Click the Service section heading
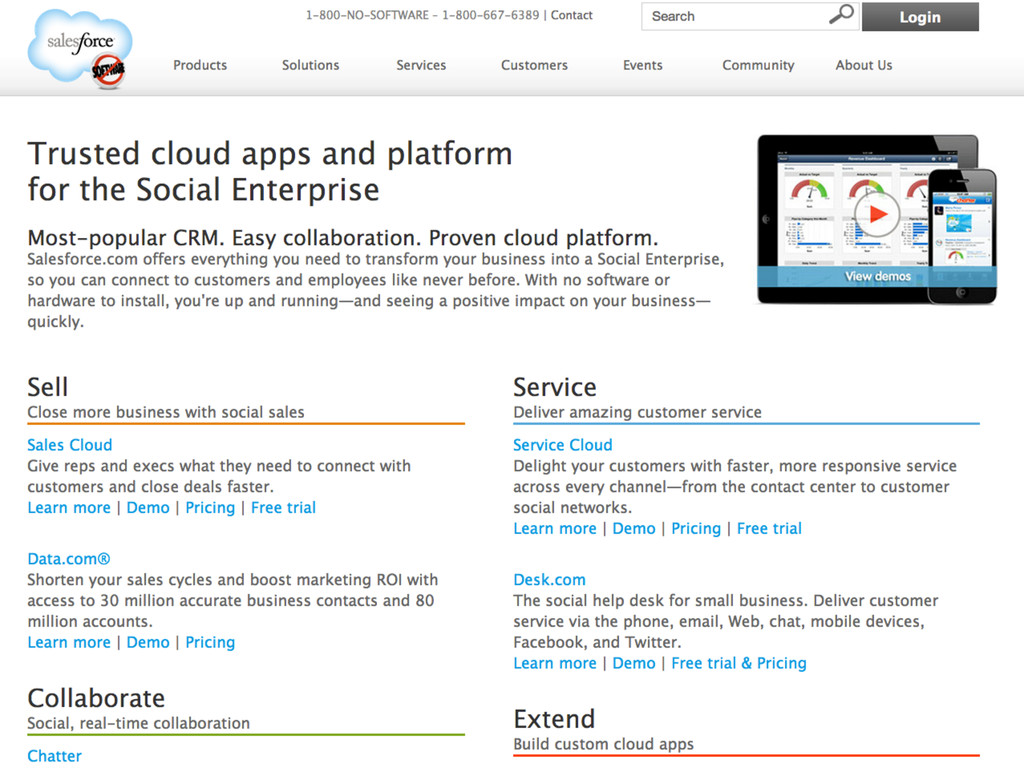This screenshot has height=768, width=1024. [555, 387]
